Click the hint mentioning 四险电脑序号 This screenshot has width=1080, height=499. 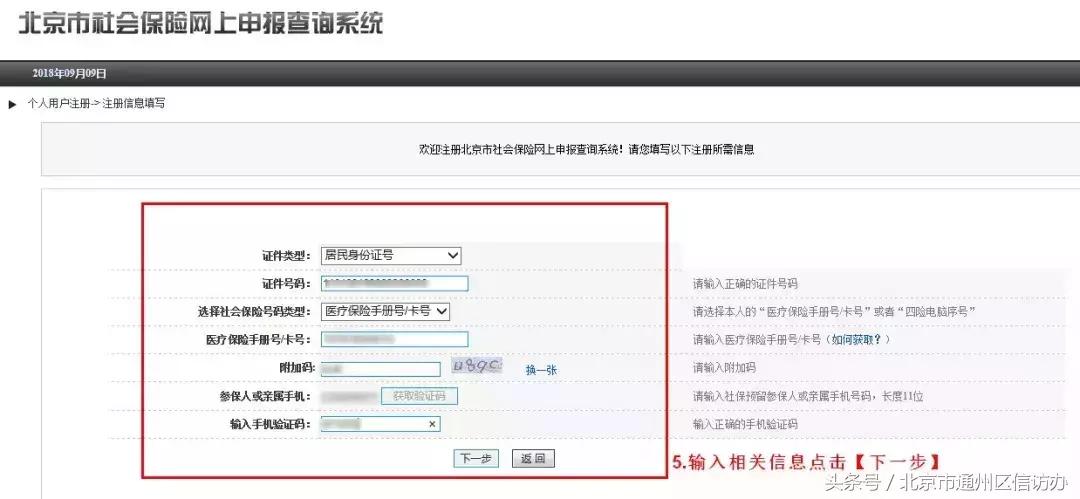[x=834, y=312]
